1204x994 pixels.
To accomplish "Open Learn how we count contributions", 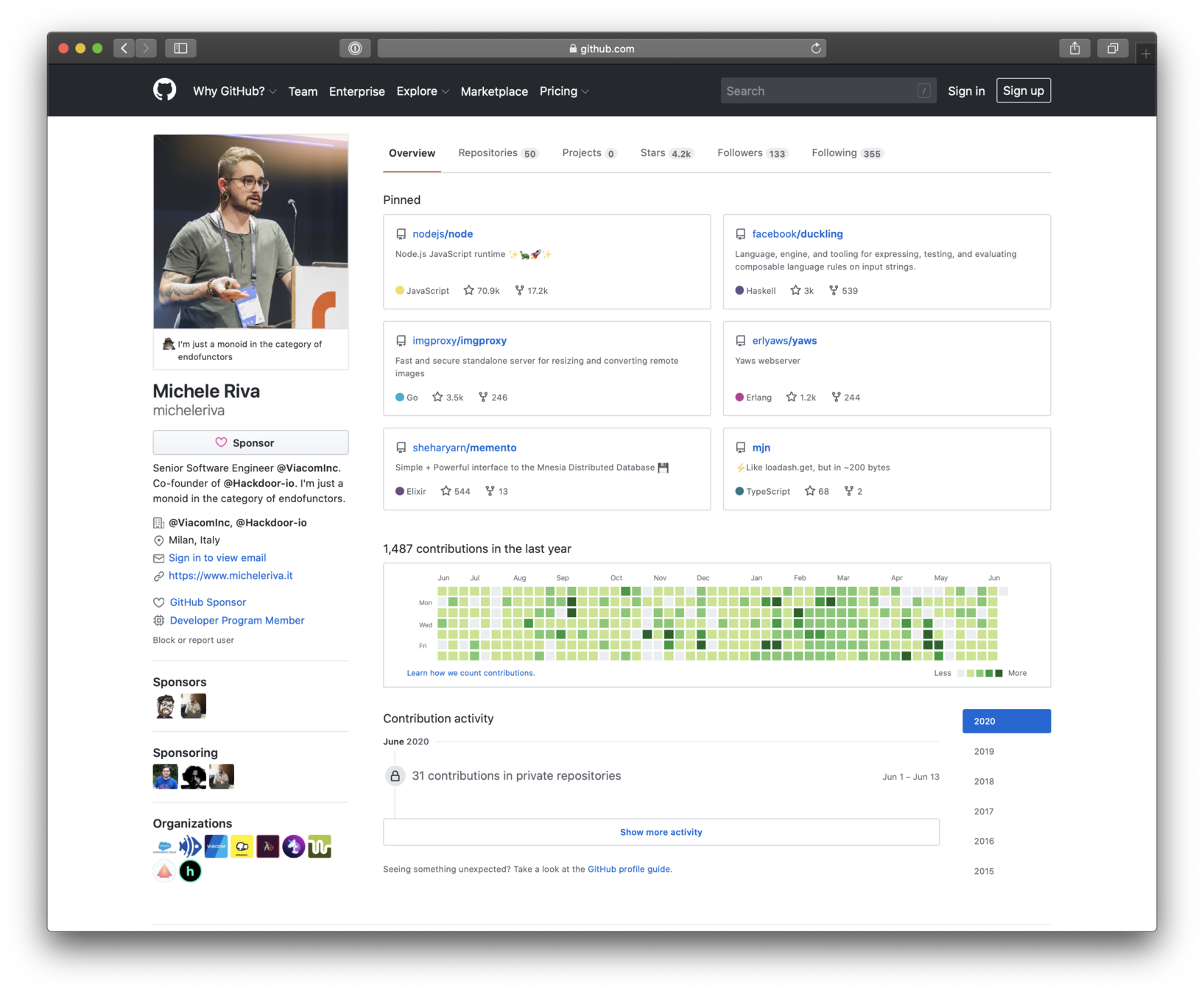I will tap(471, 673).
